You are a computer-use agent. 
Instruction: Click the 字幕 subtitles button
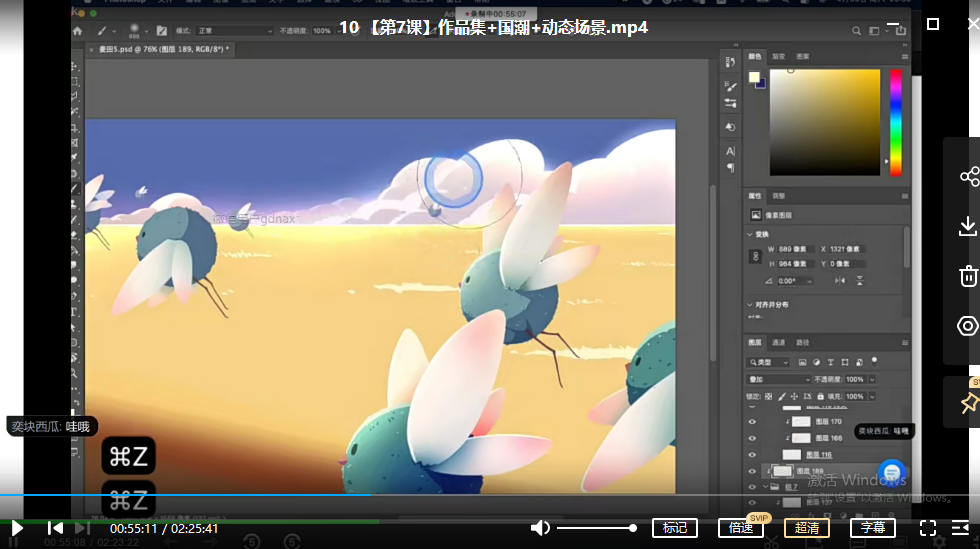point(872,528)
